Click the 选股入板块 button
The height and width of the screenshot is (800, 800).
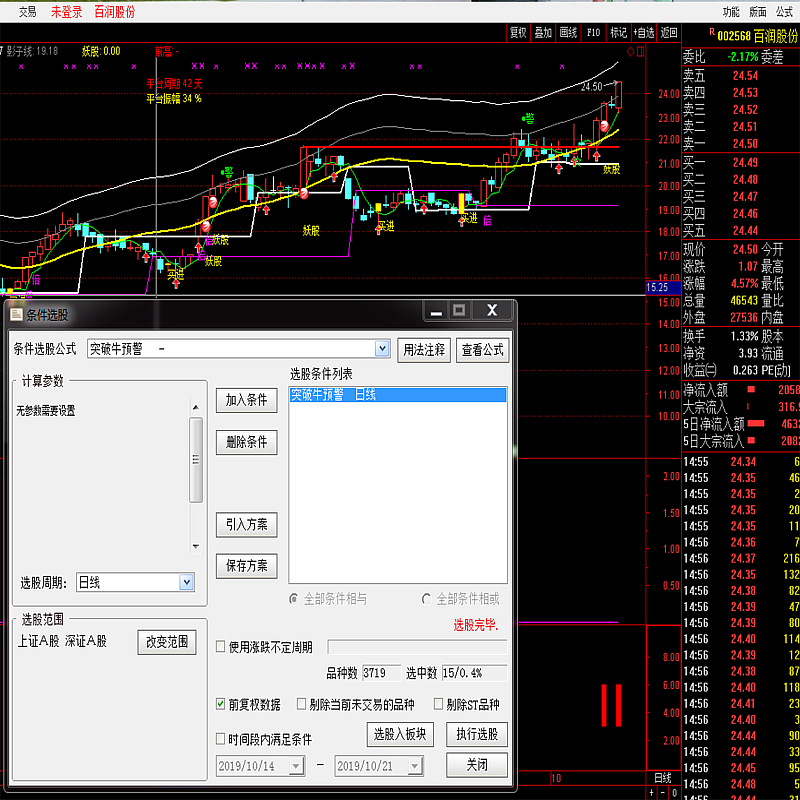400,734
